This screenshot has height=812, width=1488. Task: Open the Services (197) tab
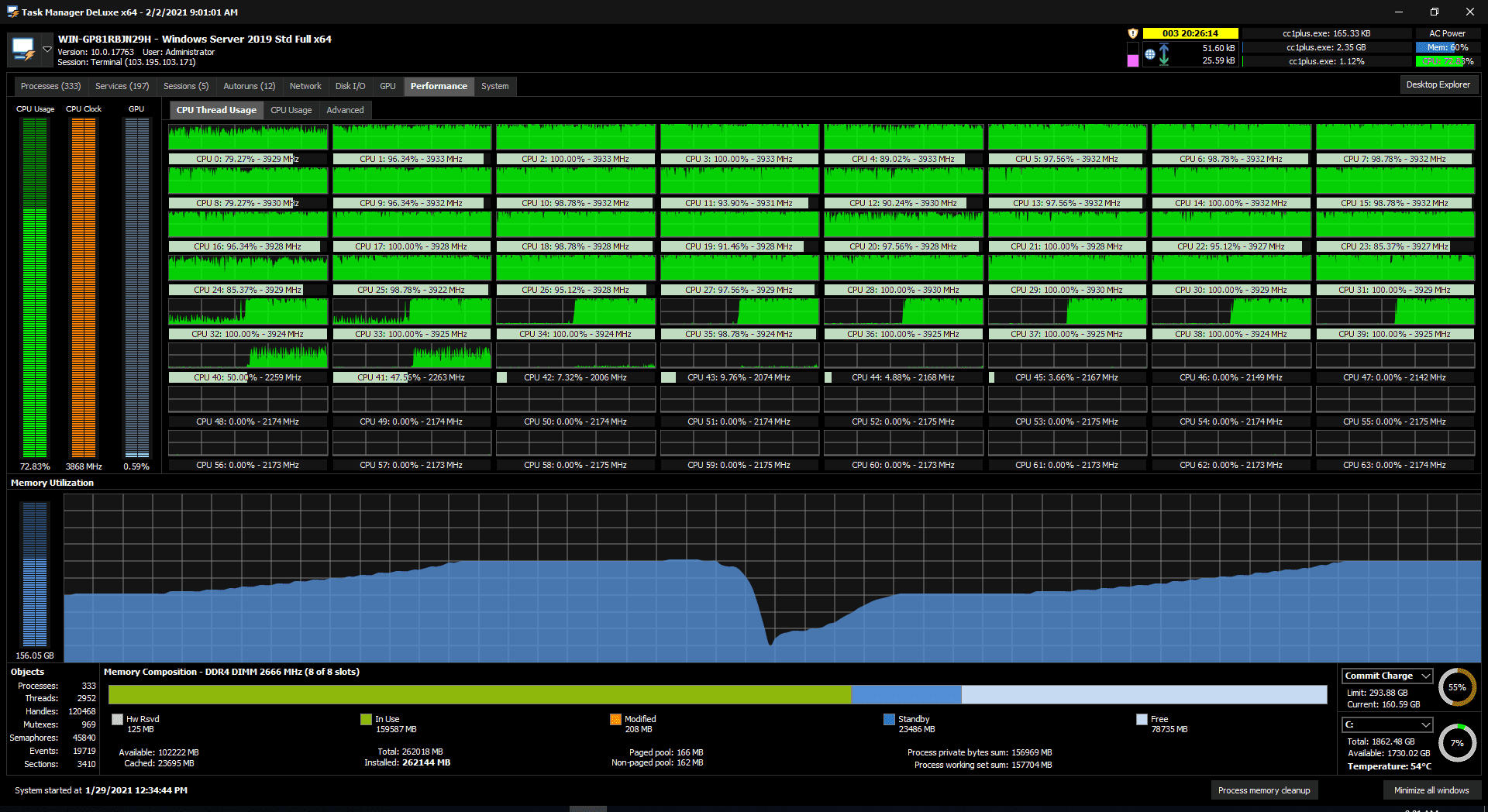pyautogui.click(x=122, y=86)
